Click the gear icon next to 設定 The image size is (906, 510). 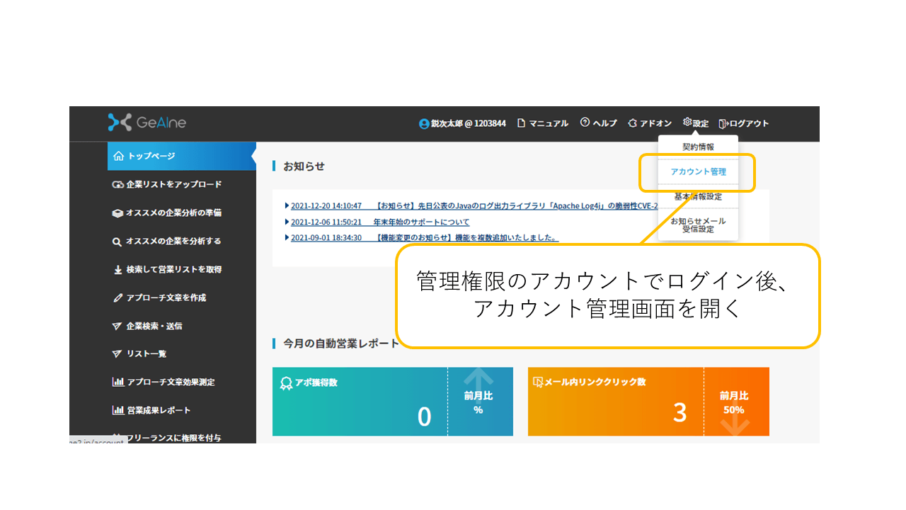click(x=687, y=123)
